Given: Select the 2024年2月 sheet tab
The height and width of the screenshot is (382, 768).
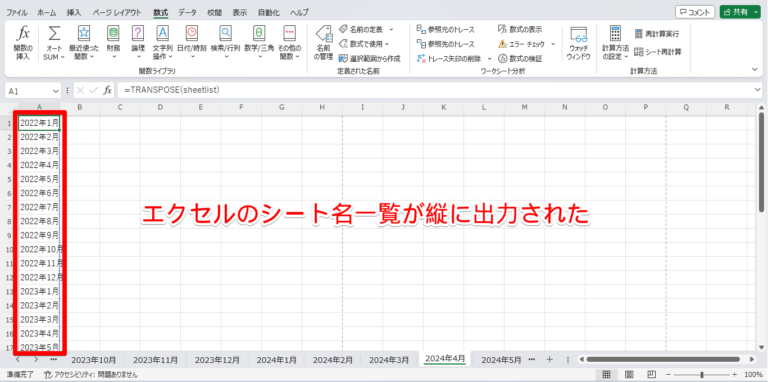Looking at the screenshot, I should 333,360.
